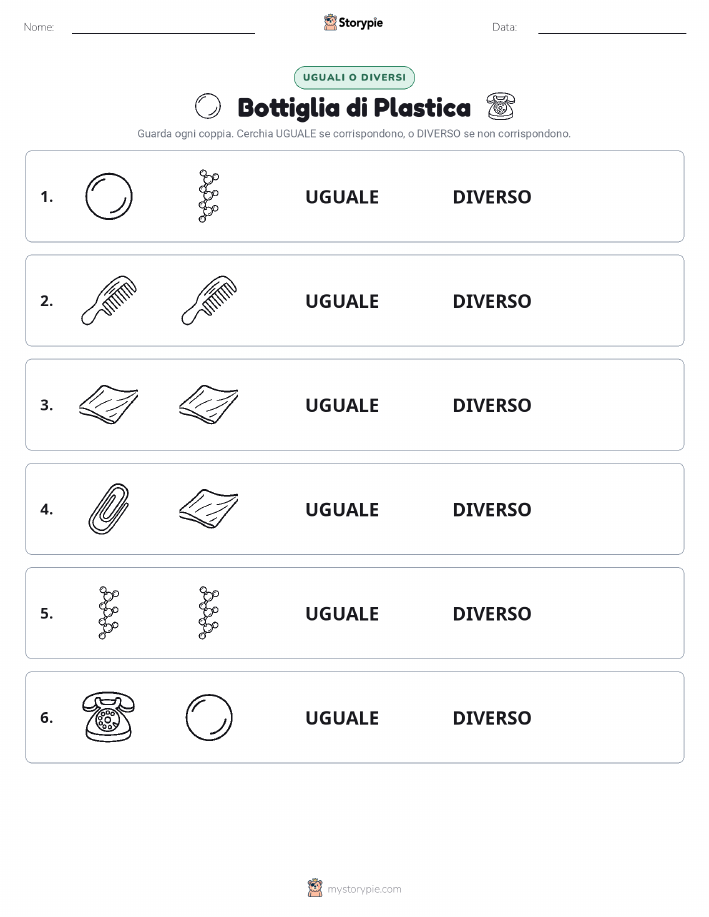The width and height of the screenshot is (709, 917).
Task: Click the left molecule icon in row 5
Action: [109, 613]
